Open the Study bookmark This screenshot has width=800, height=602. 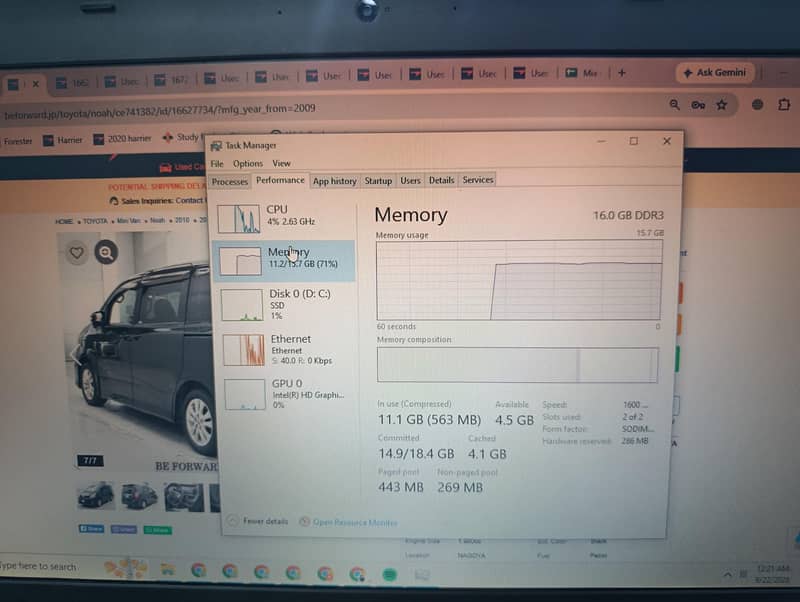coord(181,137)
